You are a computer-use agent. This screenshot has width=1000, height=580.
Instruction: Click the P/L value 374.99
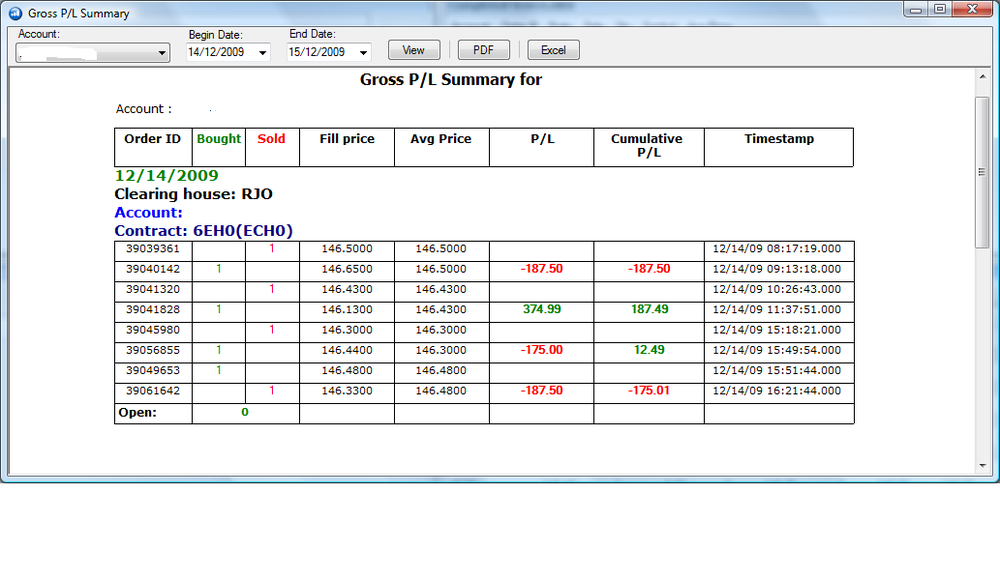[x=542, y=309]
